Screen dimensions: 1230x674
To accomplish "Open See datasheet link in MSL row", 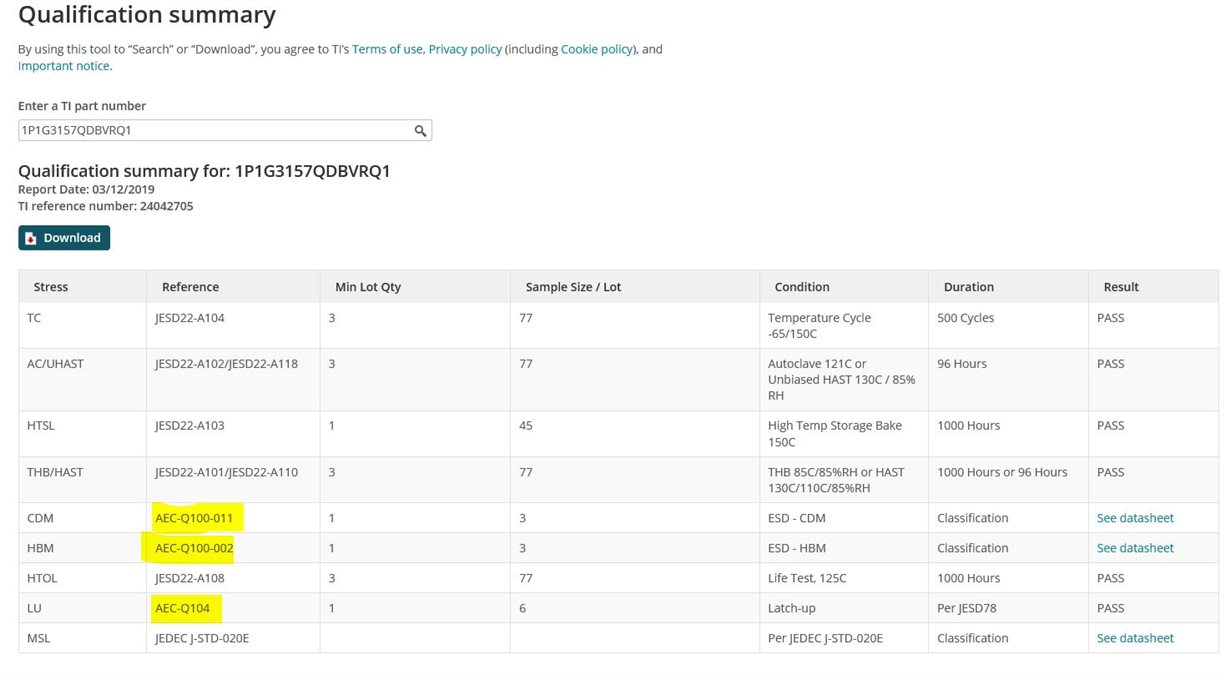I will [x=1135, y=638].
